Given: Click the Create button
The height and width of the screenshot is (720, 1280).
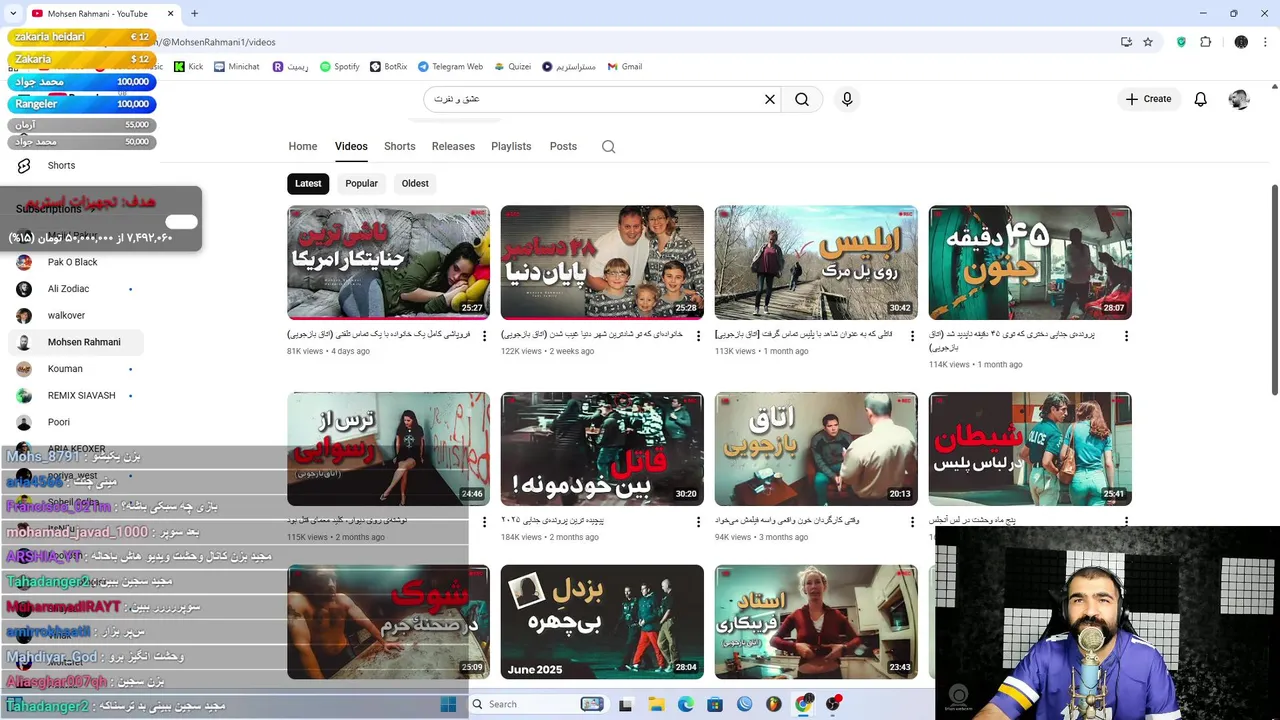Looking at the screenshot, I should pos(1148,99).
